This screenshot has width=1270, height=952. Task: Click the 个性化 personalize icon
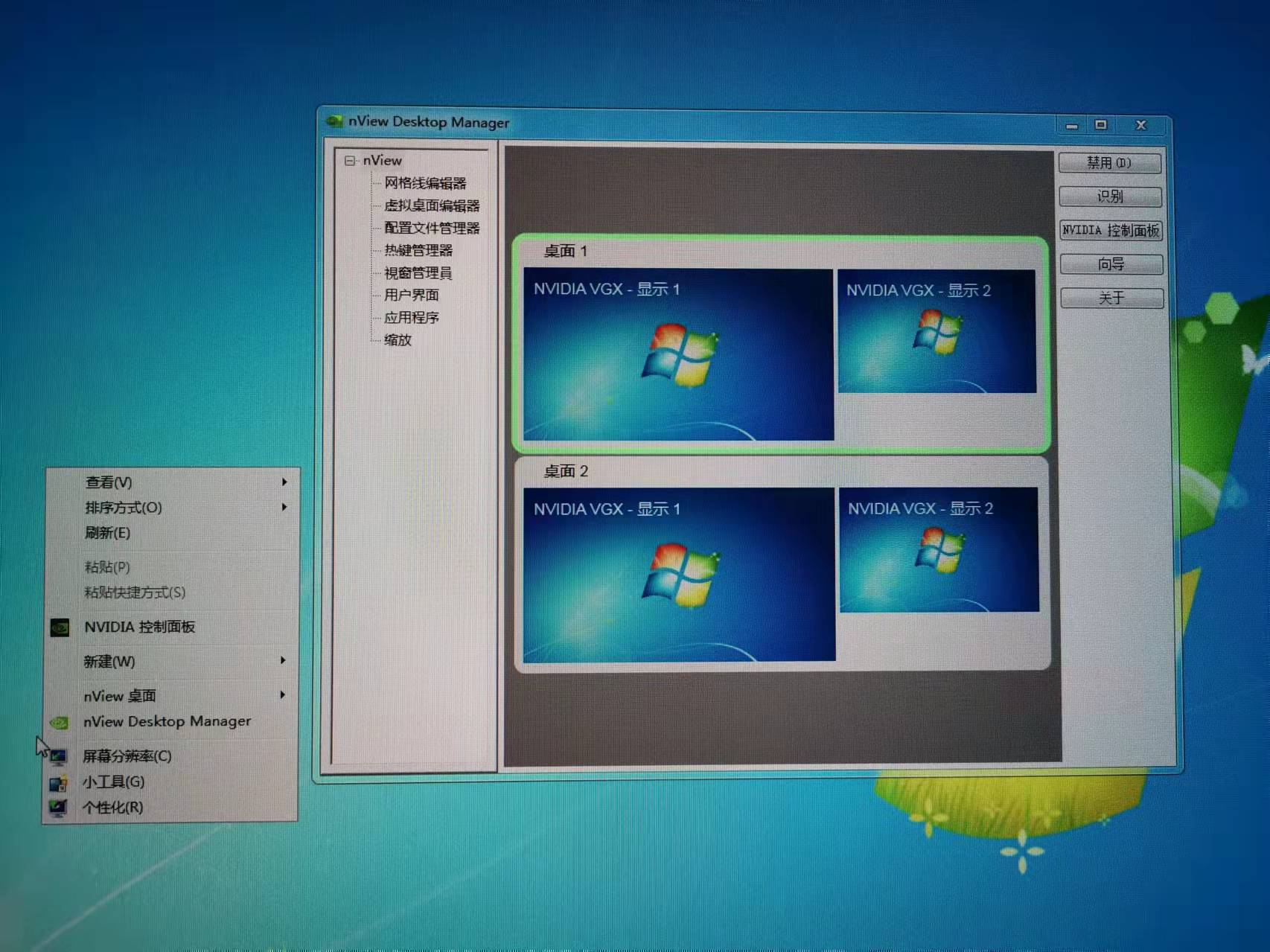pyautogui.click(x=57, y=808)
